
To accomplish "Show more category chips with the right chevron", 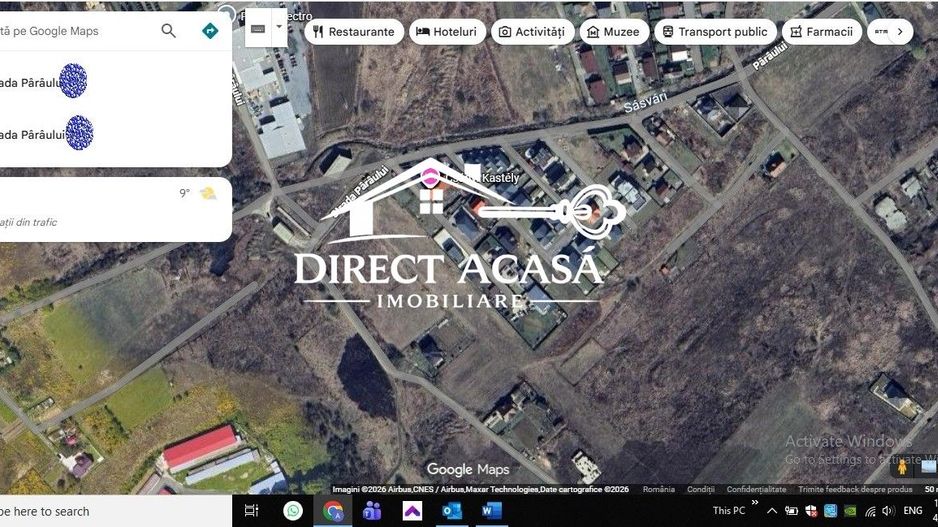I will [900, 32].
